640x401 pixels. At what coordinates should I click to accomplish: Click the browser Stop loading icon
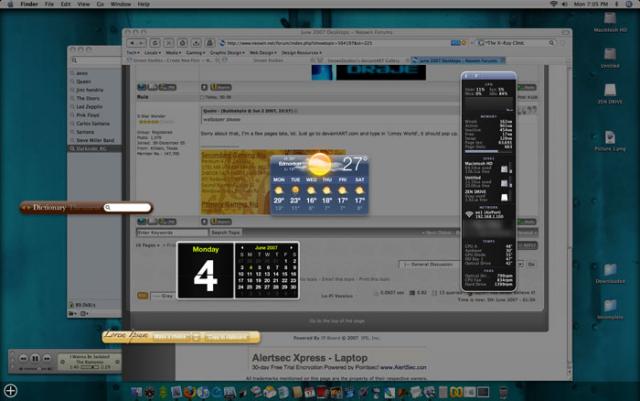point(169,43)
